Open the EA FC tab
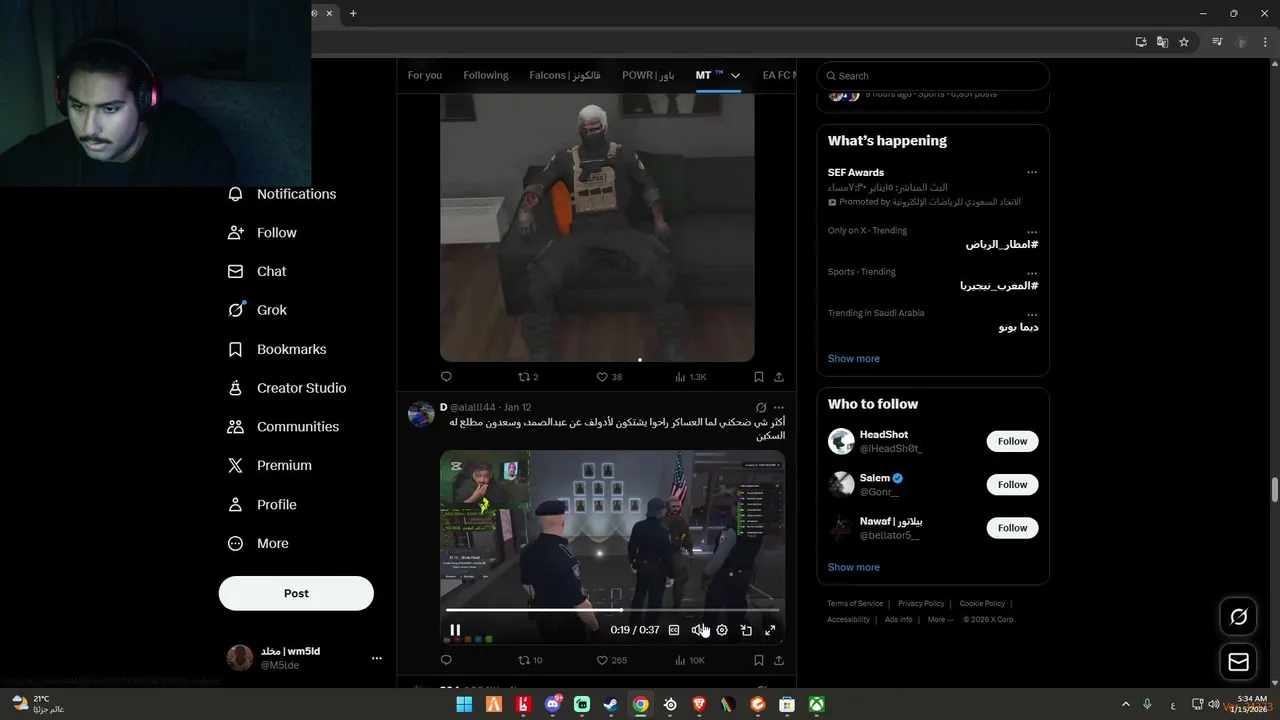The image size is (1280, 720). tap(779, 76)
